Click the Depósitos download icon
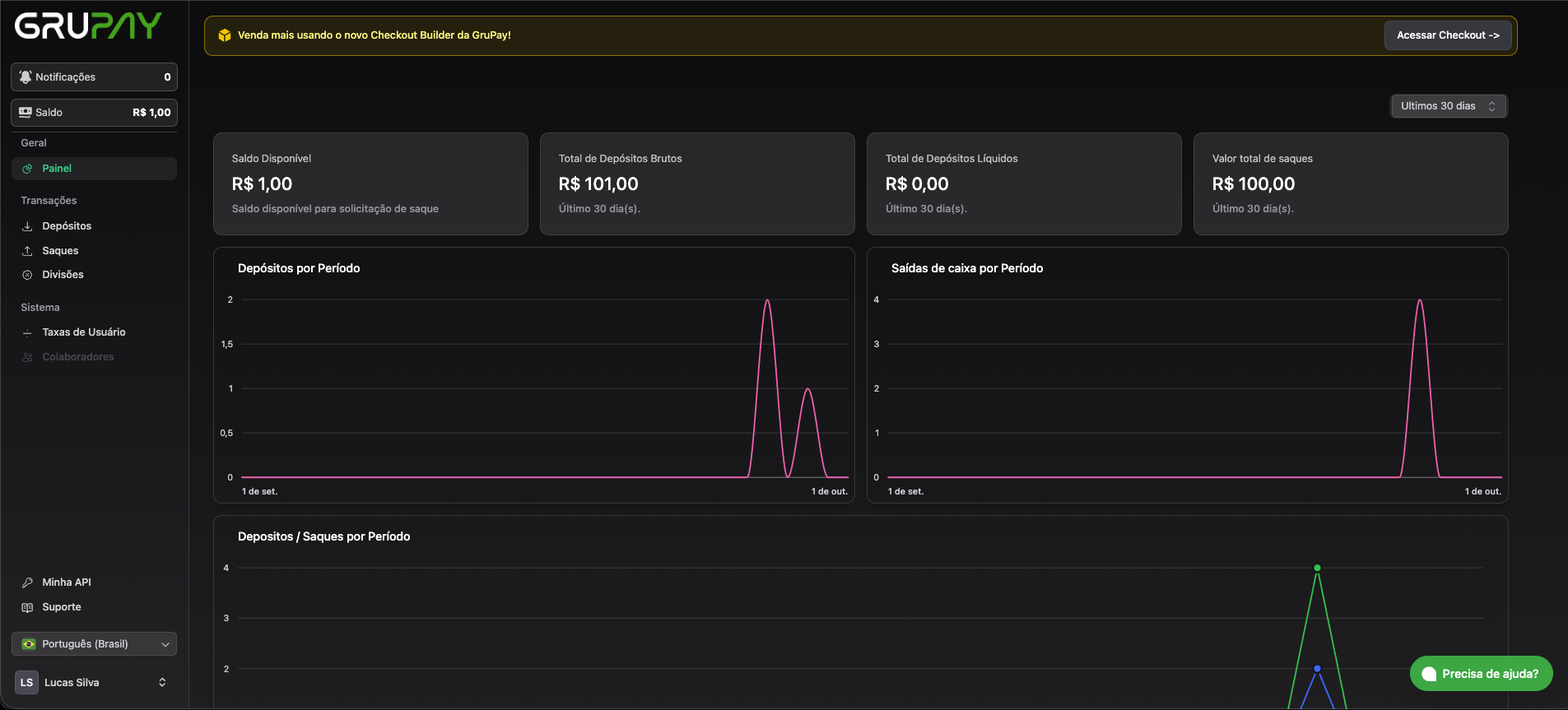The width and height of the screenshot is (1568, 710). tap(27, 226)
